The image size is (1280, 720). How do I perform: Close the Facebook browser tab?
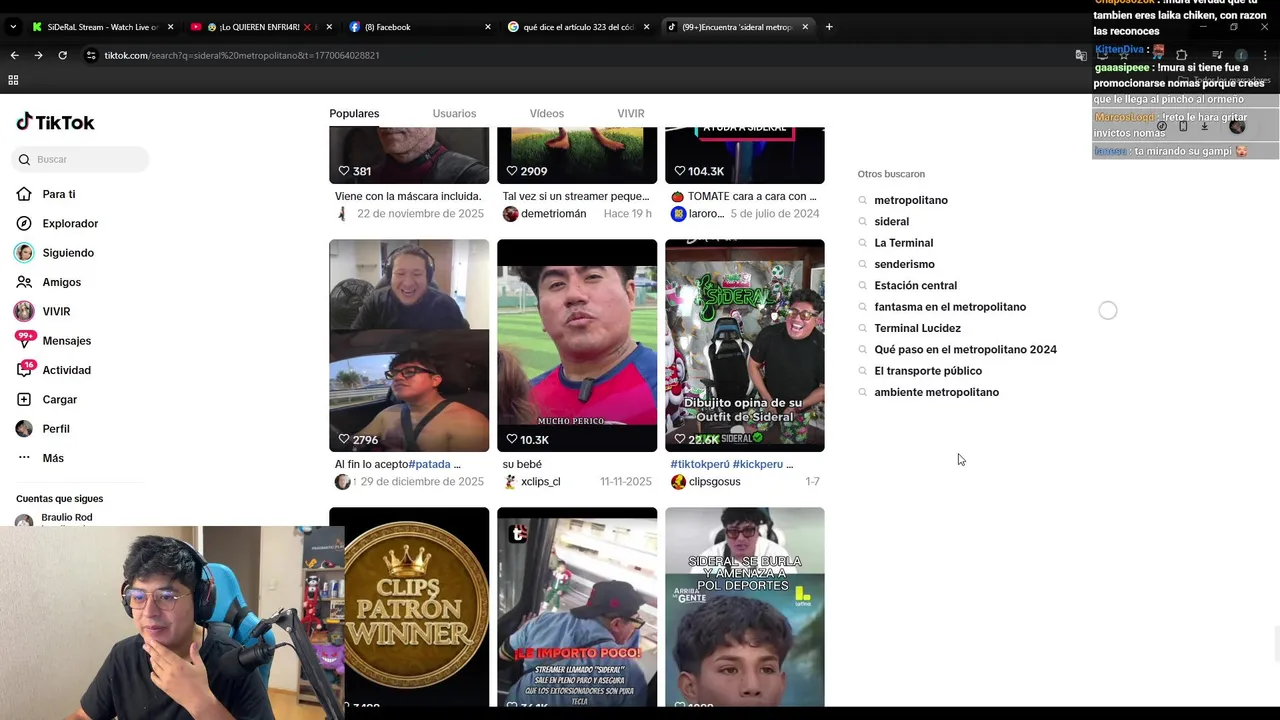point(488,27)
